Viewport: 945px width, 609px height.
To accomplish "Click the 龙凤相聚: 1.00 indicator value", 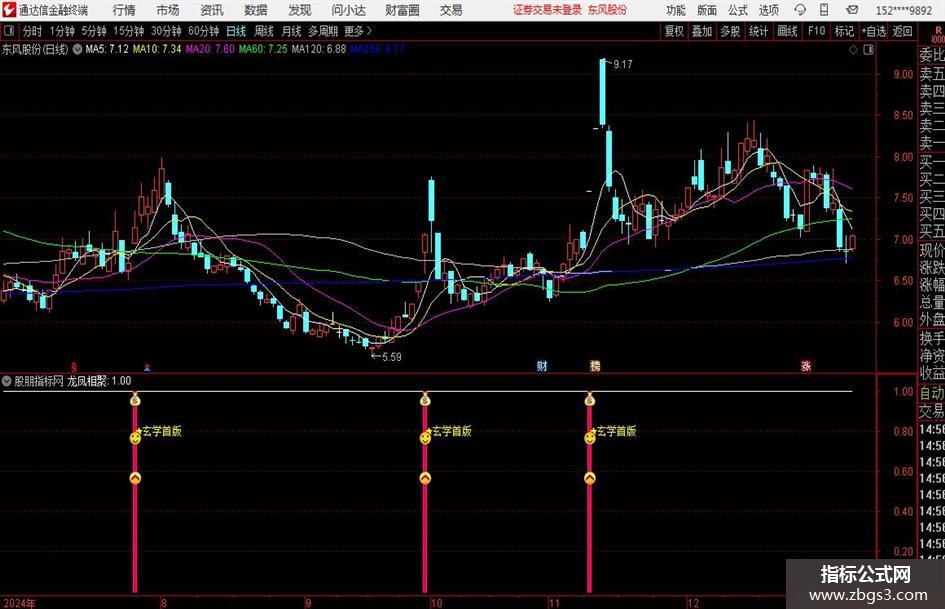I will click(x=99, y=381).
